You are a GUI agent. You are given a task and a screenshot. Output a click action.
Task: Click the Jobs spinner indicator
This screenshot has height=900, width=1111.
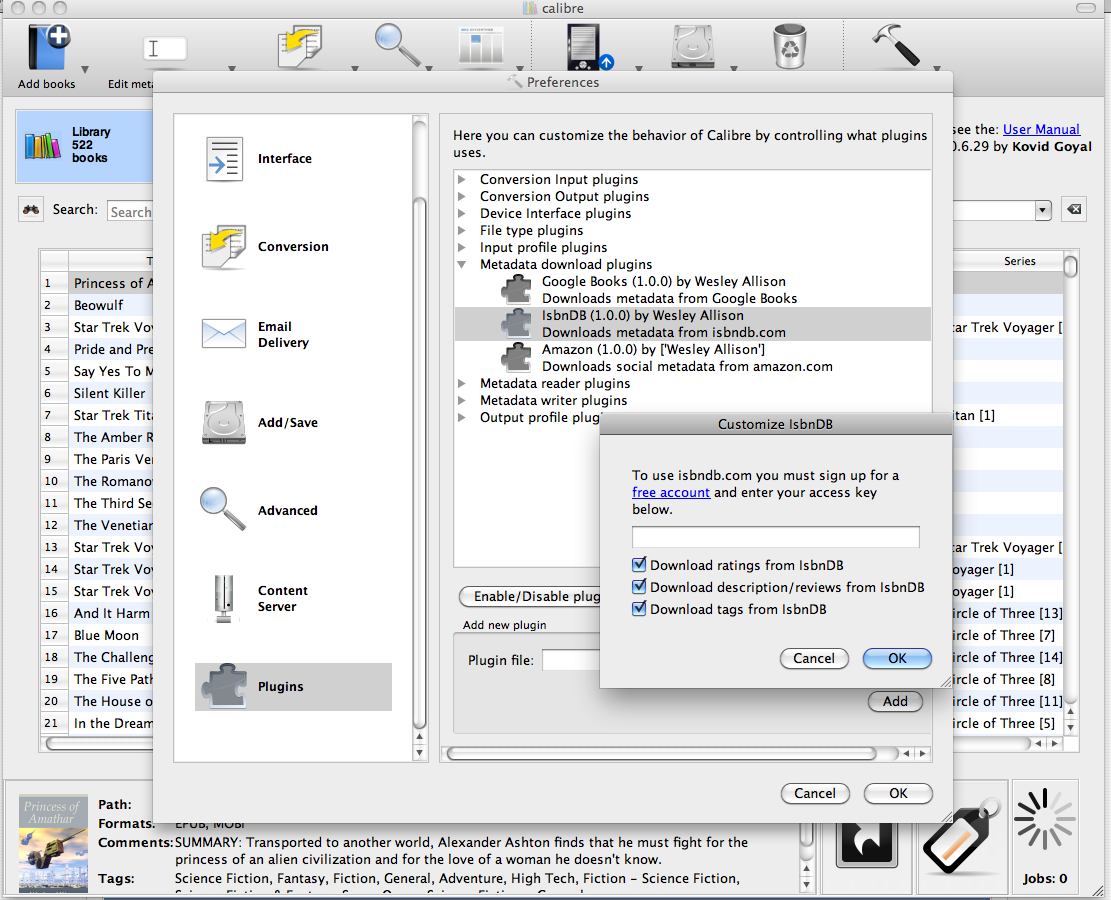click(x=1044, y=819)
